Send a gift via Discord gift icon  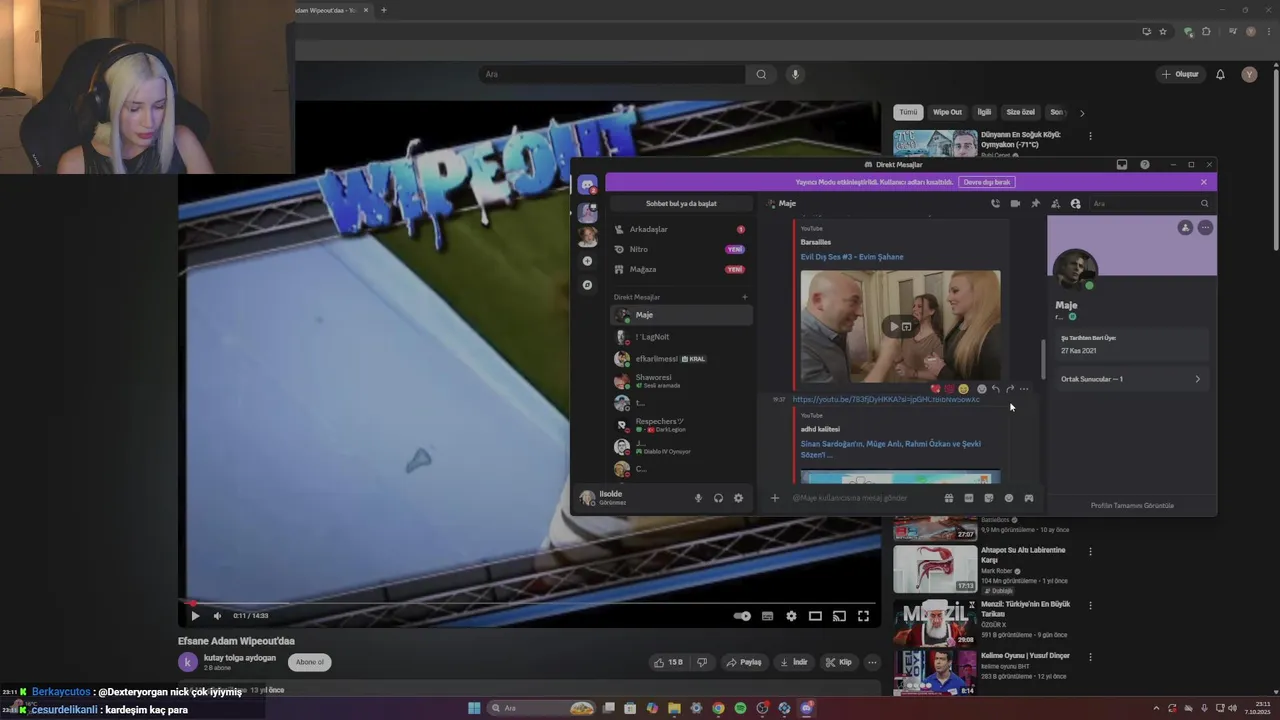tap(948, 498)
